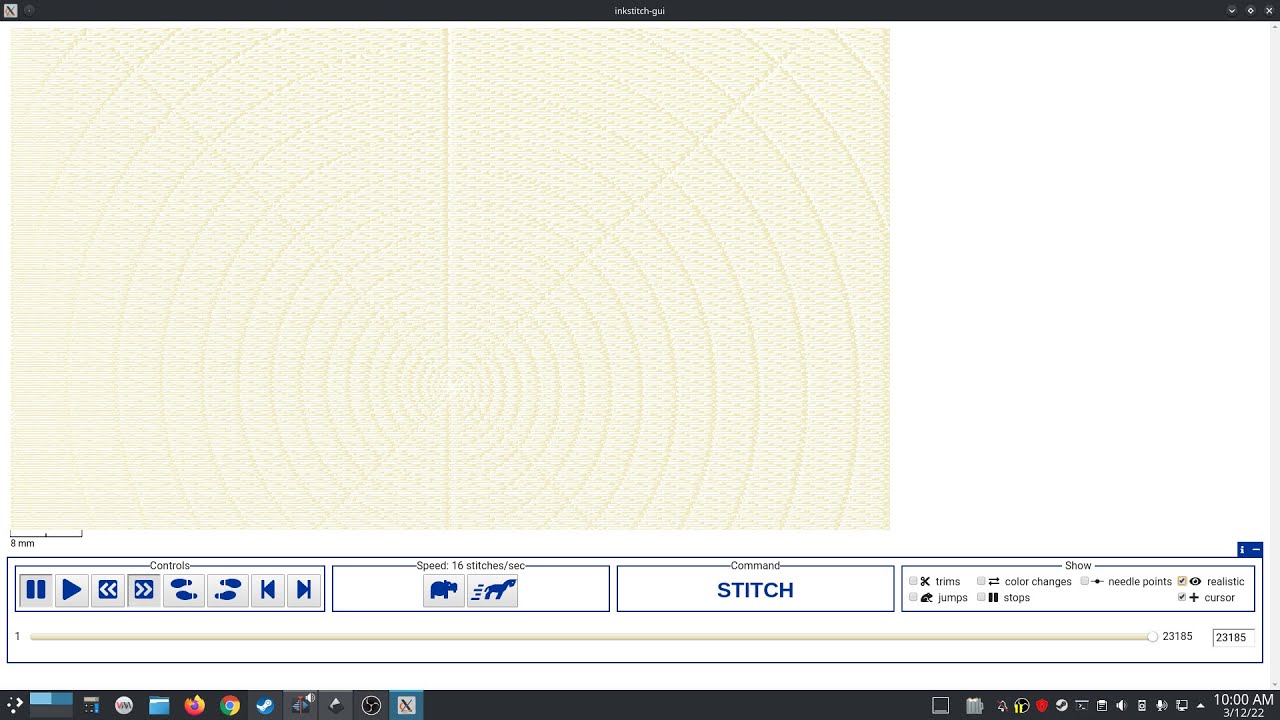
Task: Click the STITCH command label
Action: pyautogui.click(x=755, y=590)
